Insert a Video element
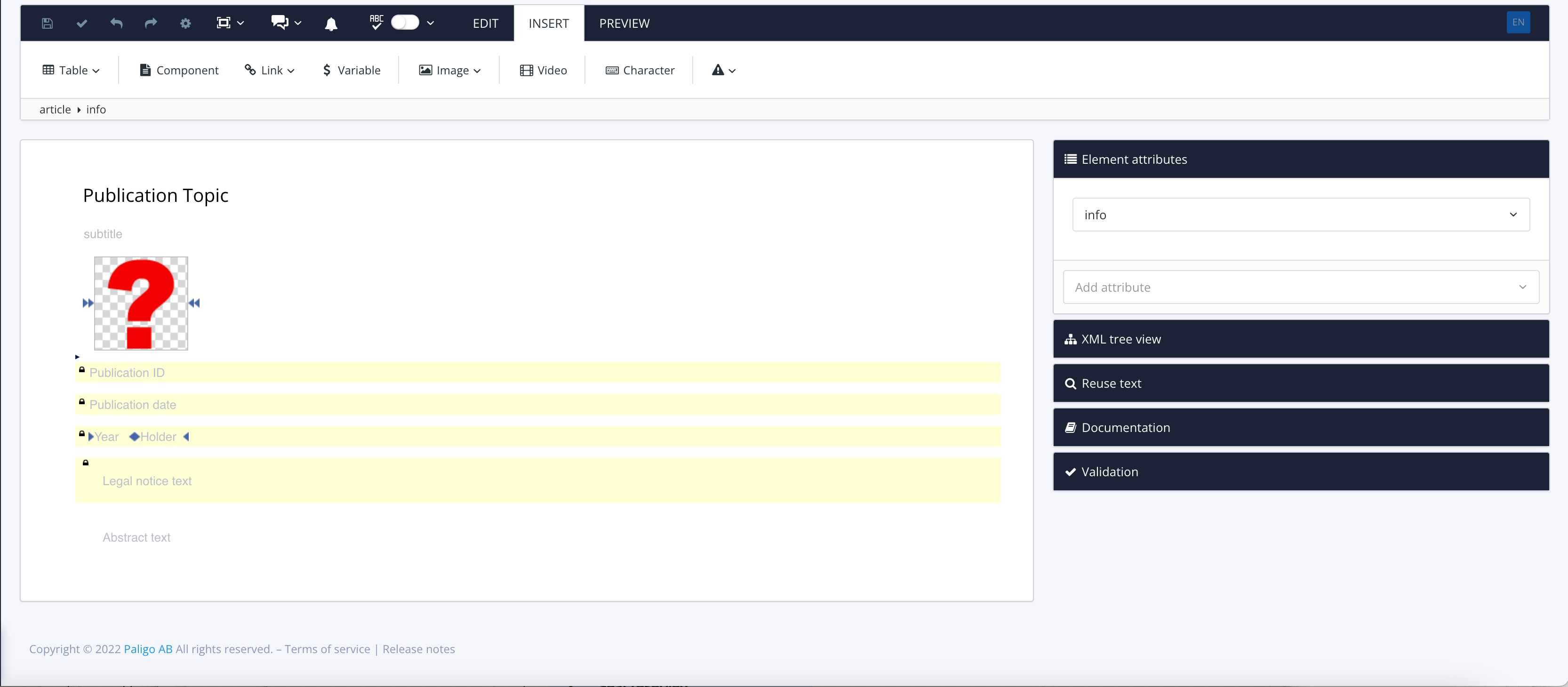 tap(544, 70)
